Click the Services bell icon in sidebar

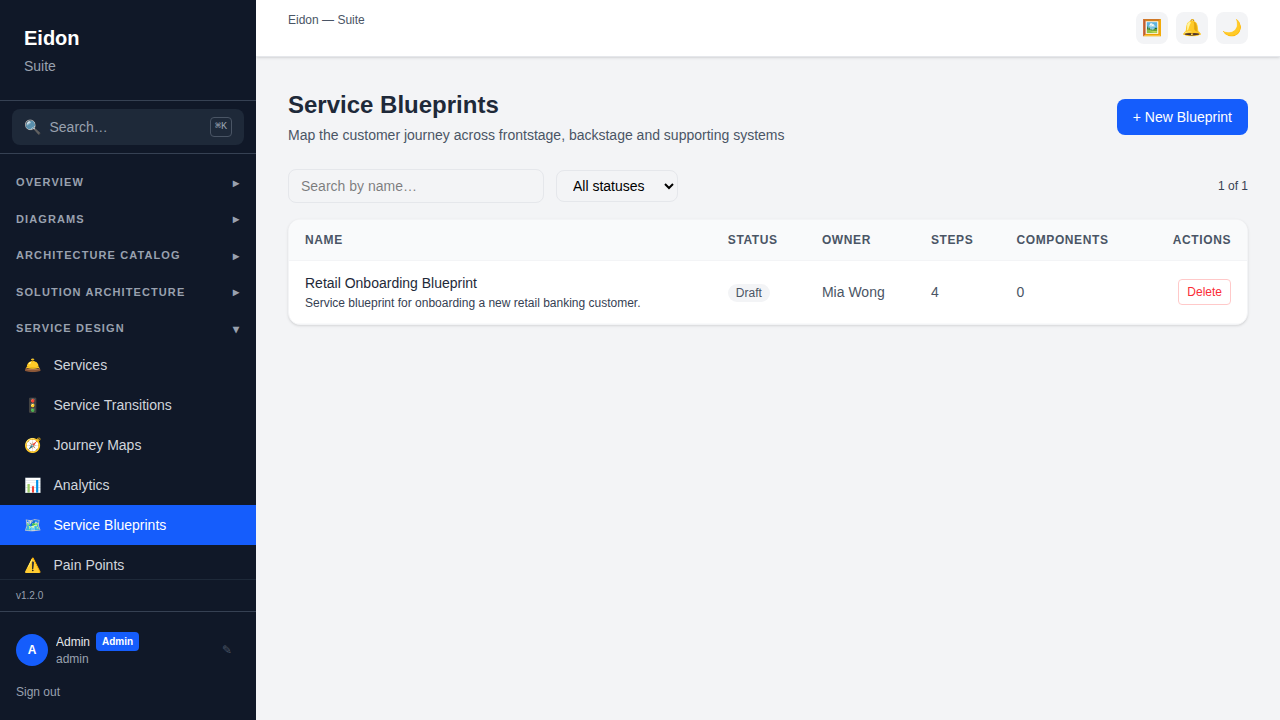tap(33, 365)
